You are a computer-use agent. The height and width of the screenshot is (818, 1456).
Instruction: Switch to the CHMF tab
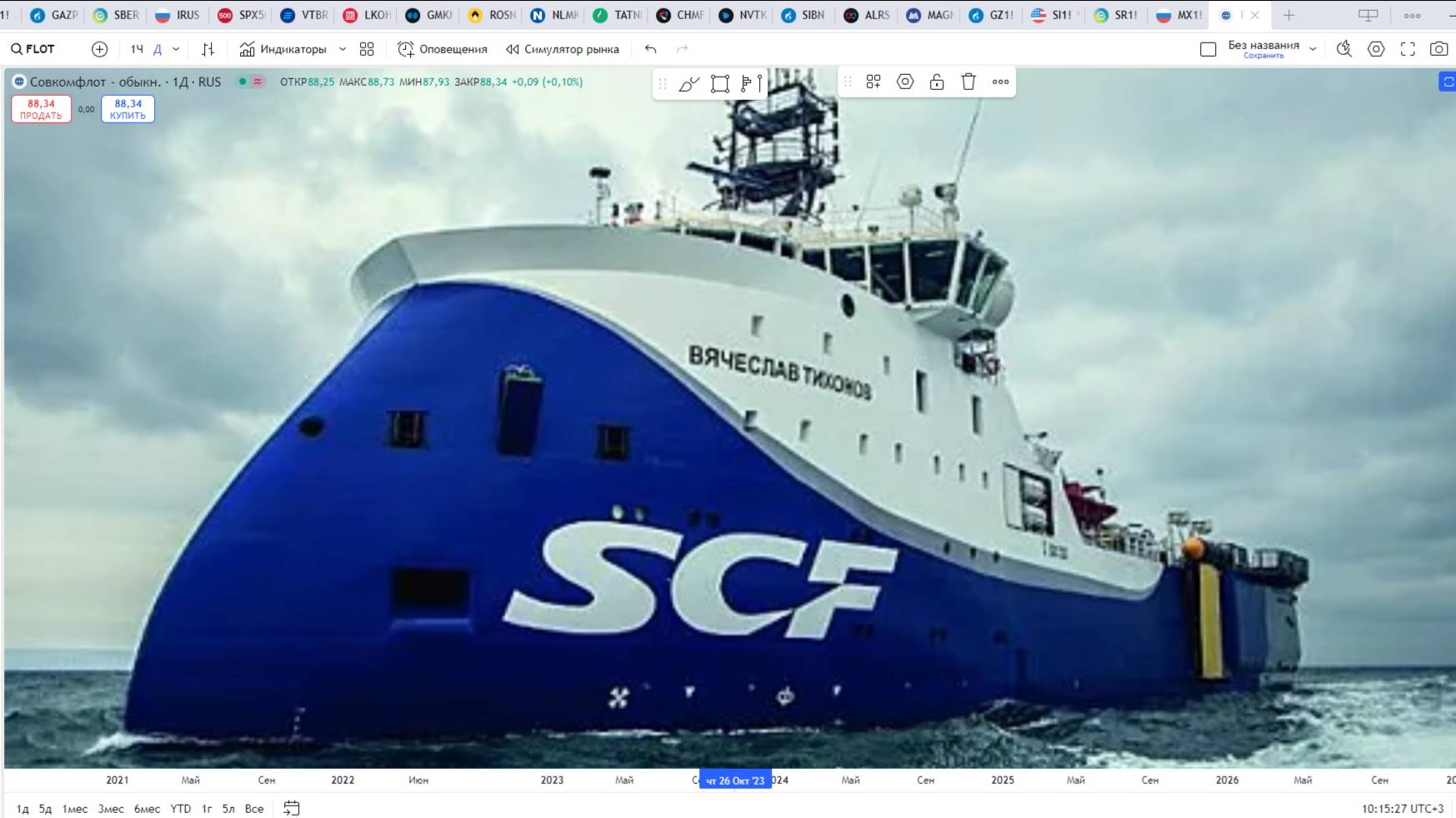pos(678,15)
